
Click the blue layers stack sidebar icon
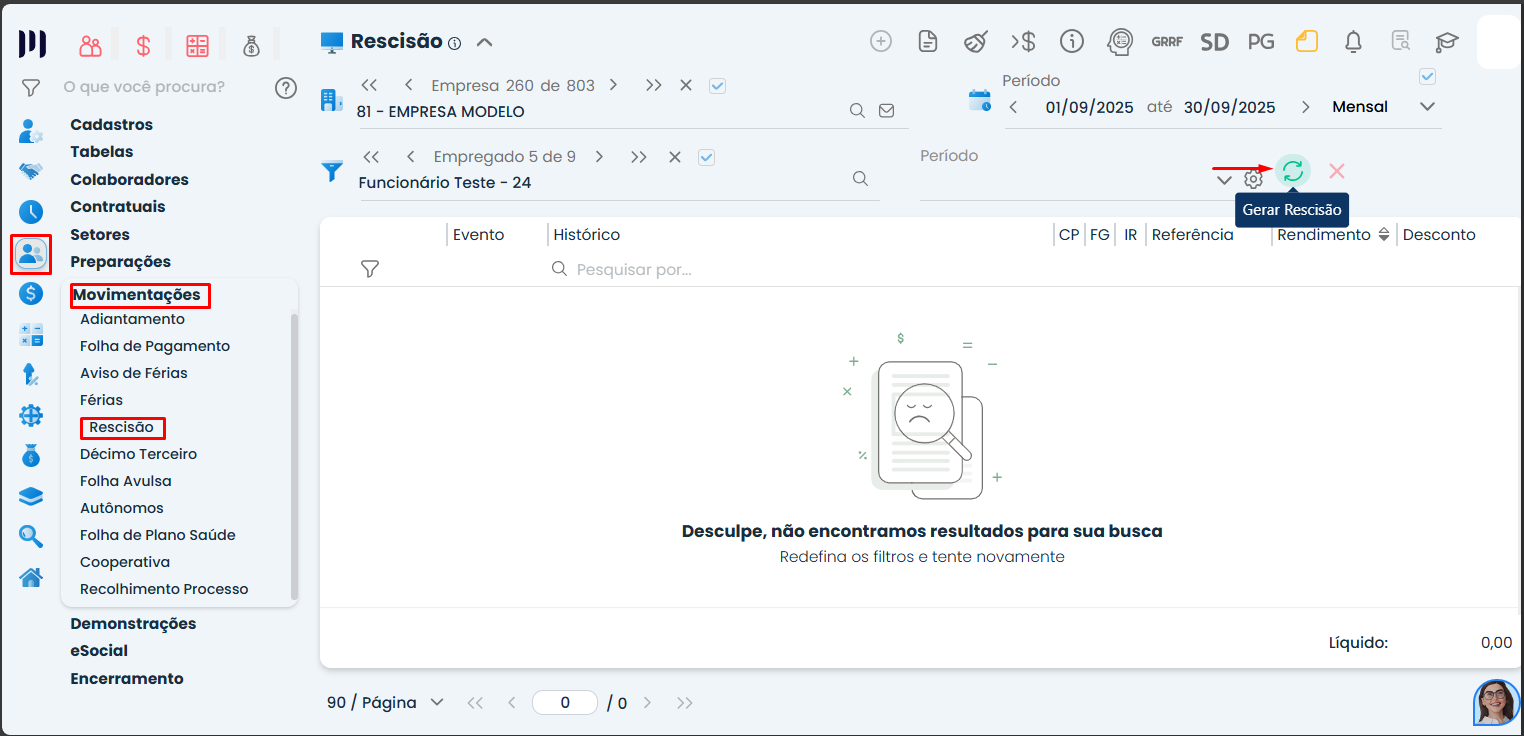[x=31, y=497]
